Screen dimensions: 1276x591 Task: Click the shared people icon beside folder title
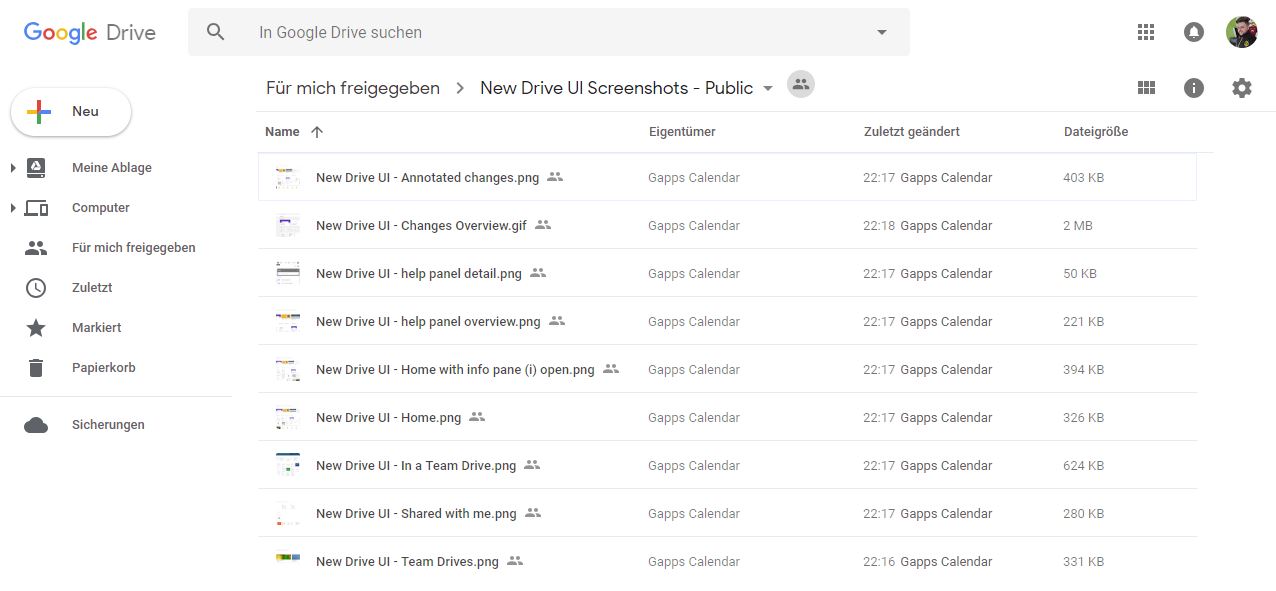click(x=800, y=85)
